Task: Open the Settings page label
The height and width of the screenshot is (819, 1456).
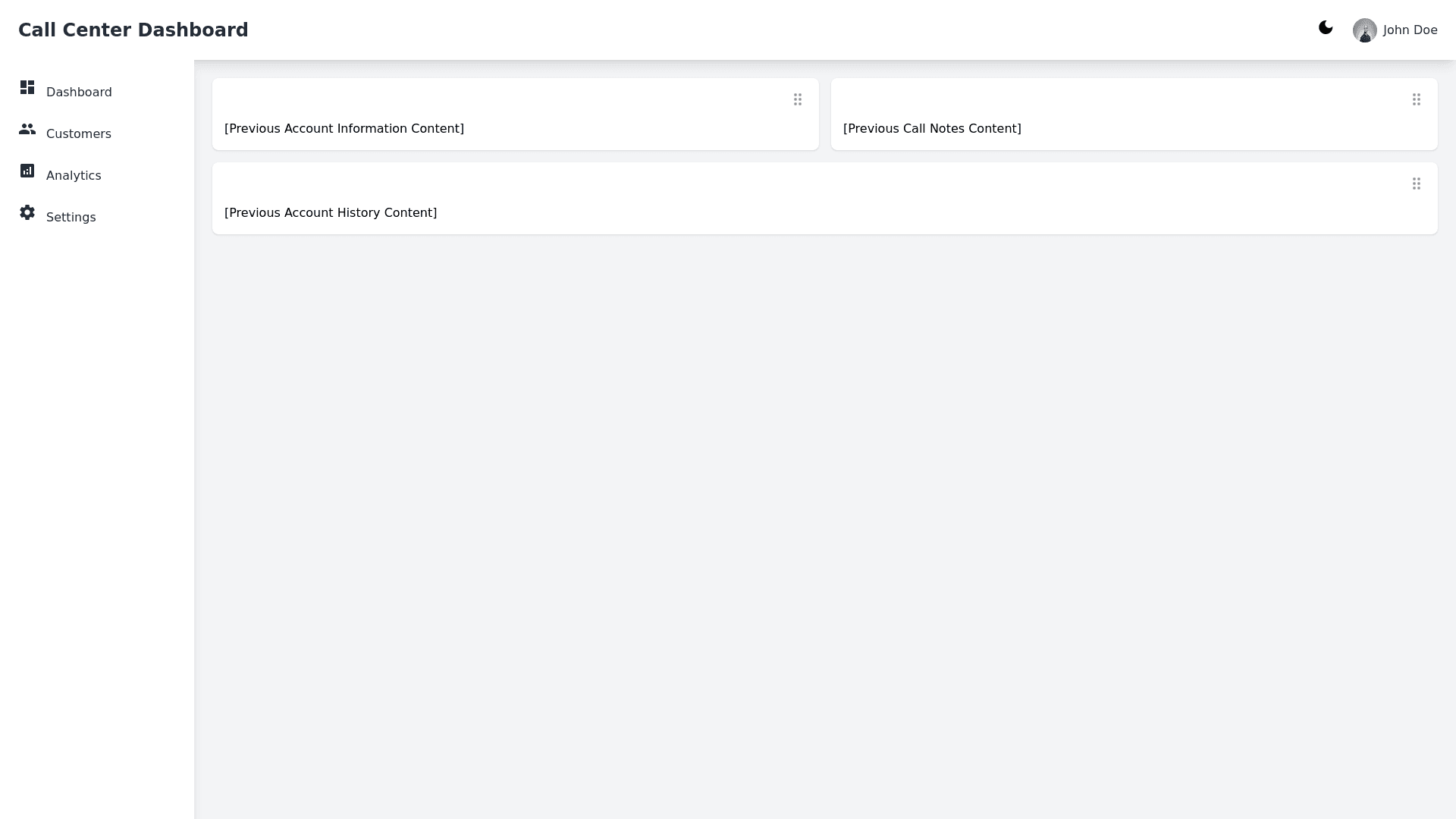Action: [x=71, y=218]
